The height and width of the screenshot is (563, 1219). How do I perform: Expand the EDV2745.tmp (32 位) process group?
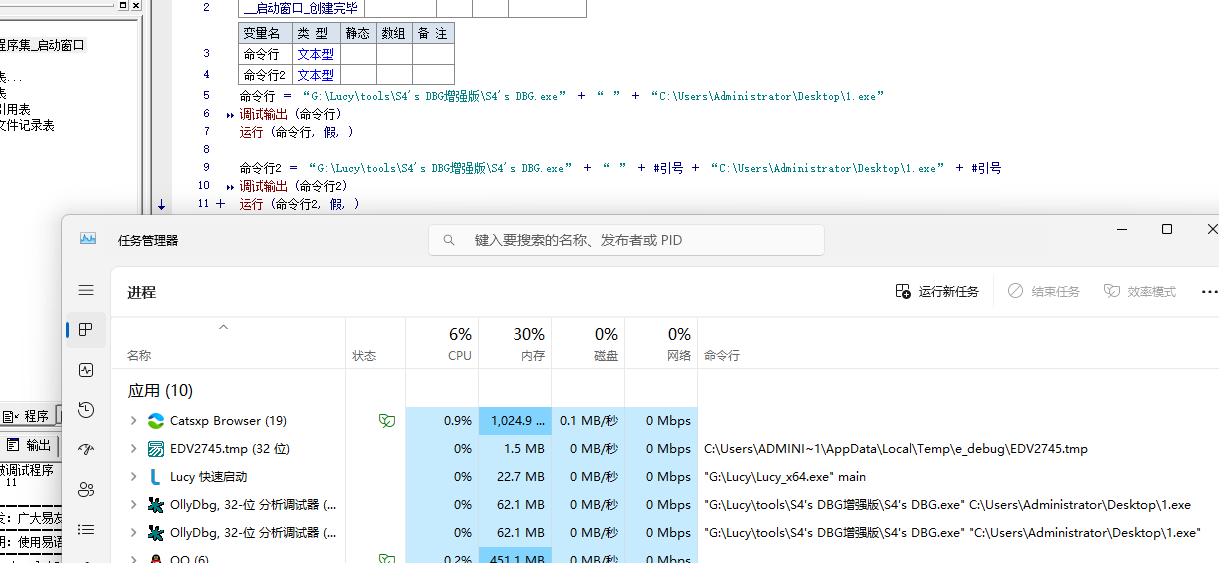point(133,449)
